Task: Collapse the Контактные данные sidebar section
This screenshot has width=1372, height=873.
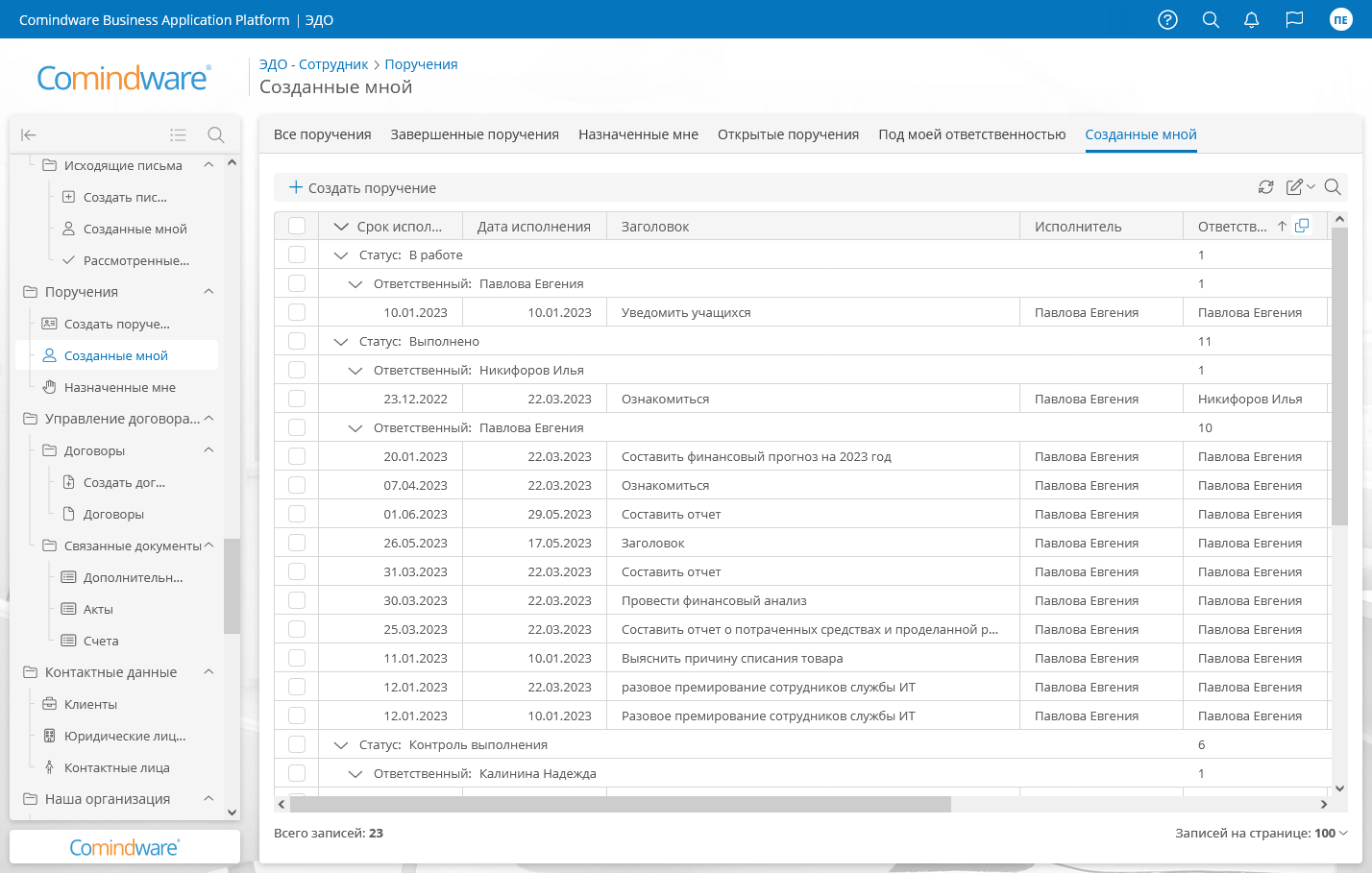Action: [x=208, y=672]
